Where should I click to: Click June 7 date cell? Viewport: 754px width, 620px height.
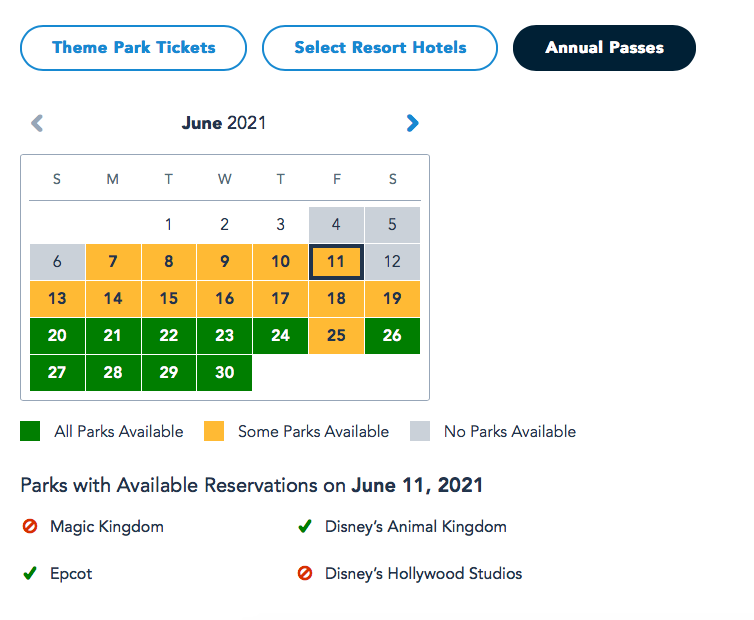(x=113, y=262)
